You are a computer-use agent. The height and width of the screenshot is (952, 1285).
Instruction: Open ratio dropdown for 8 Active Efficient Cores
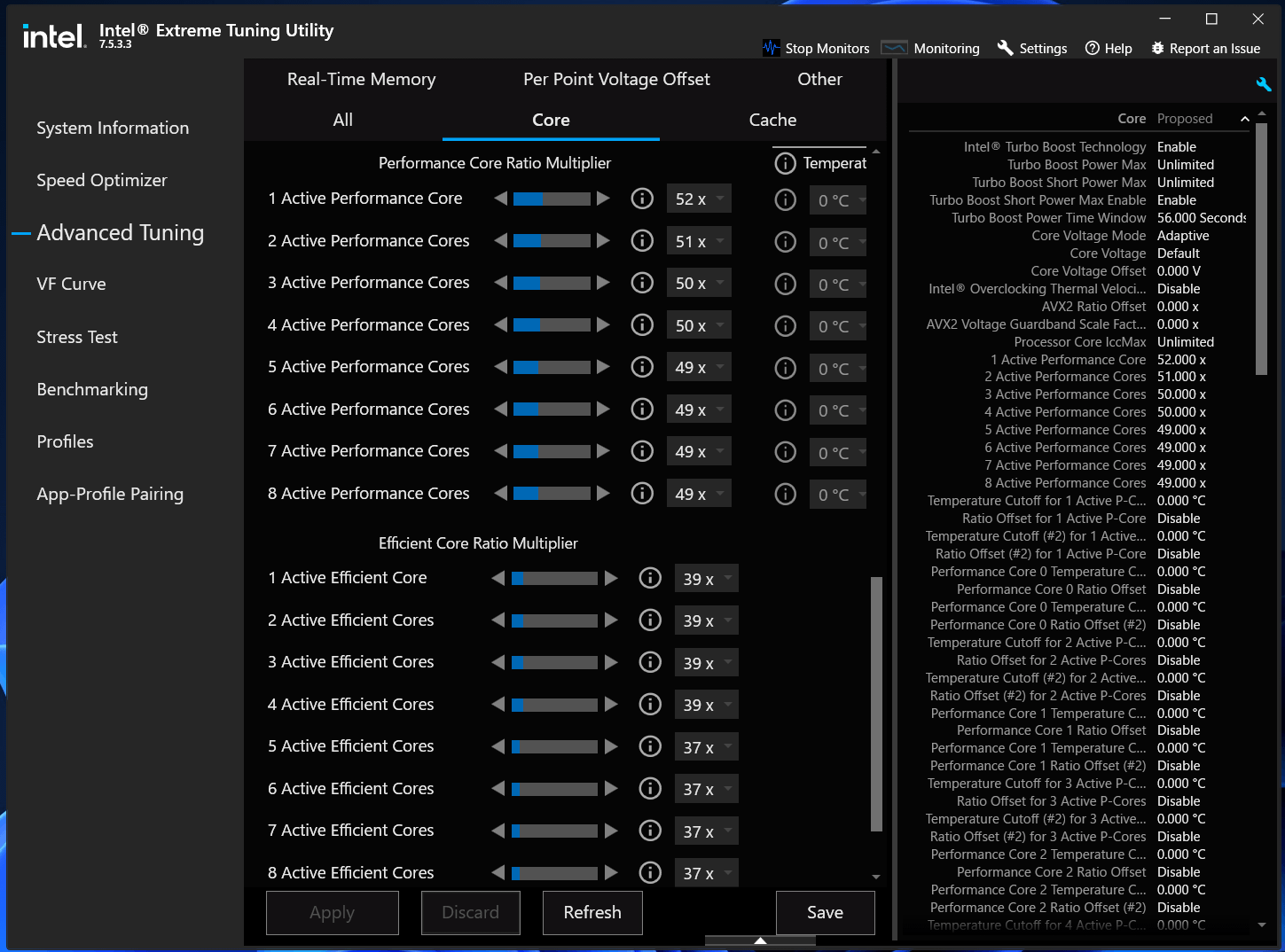[706, 873]
